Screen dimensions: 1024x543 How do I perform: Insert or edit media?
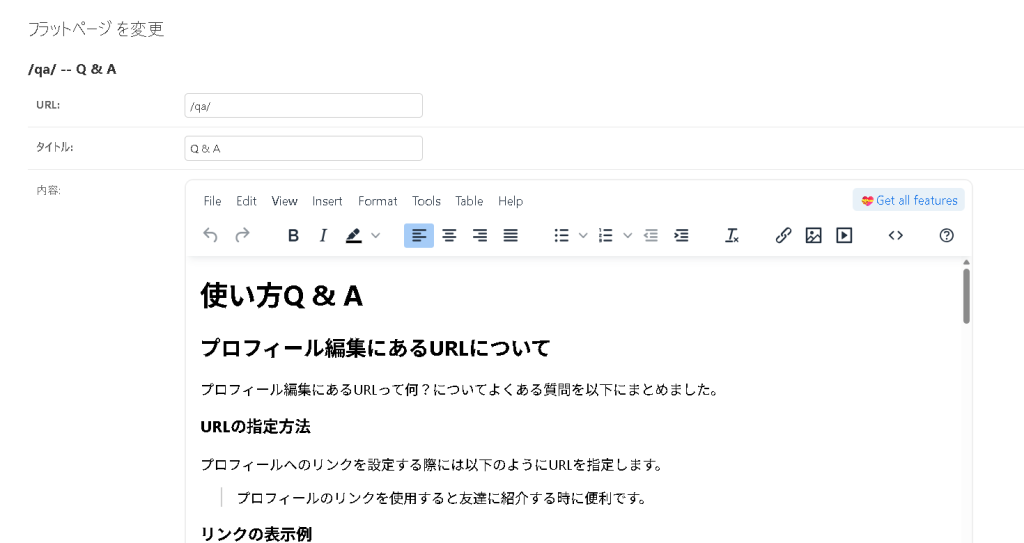pos(844,235)
